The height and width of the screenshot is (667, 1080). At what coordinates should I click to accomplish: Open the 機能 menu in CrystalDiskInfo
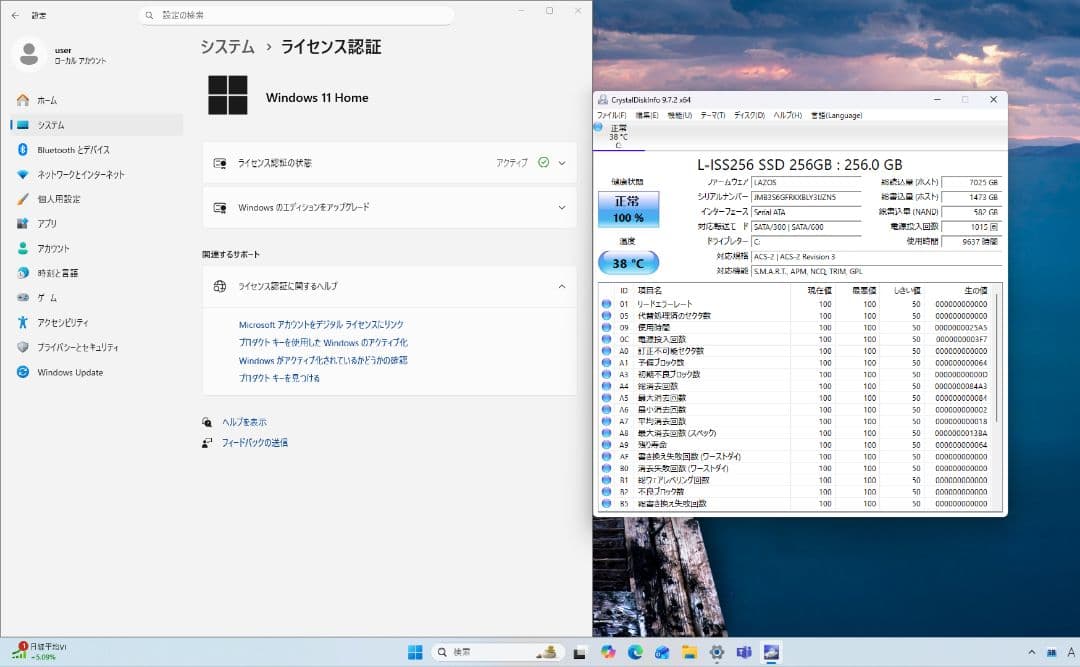coord(679,115)
